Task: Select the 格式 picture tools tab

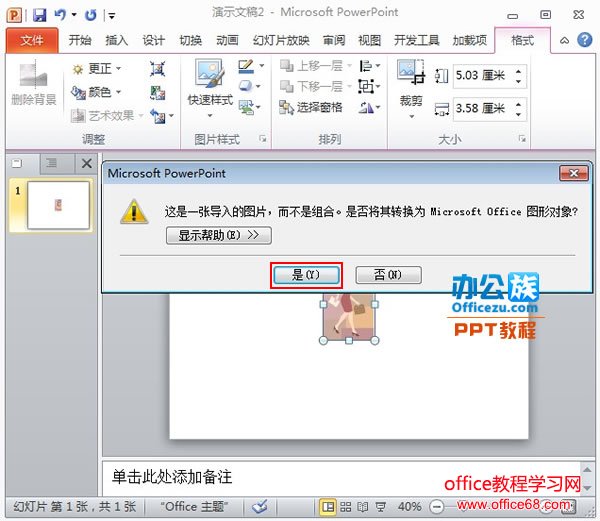Action: [x=522, y=40]
